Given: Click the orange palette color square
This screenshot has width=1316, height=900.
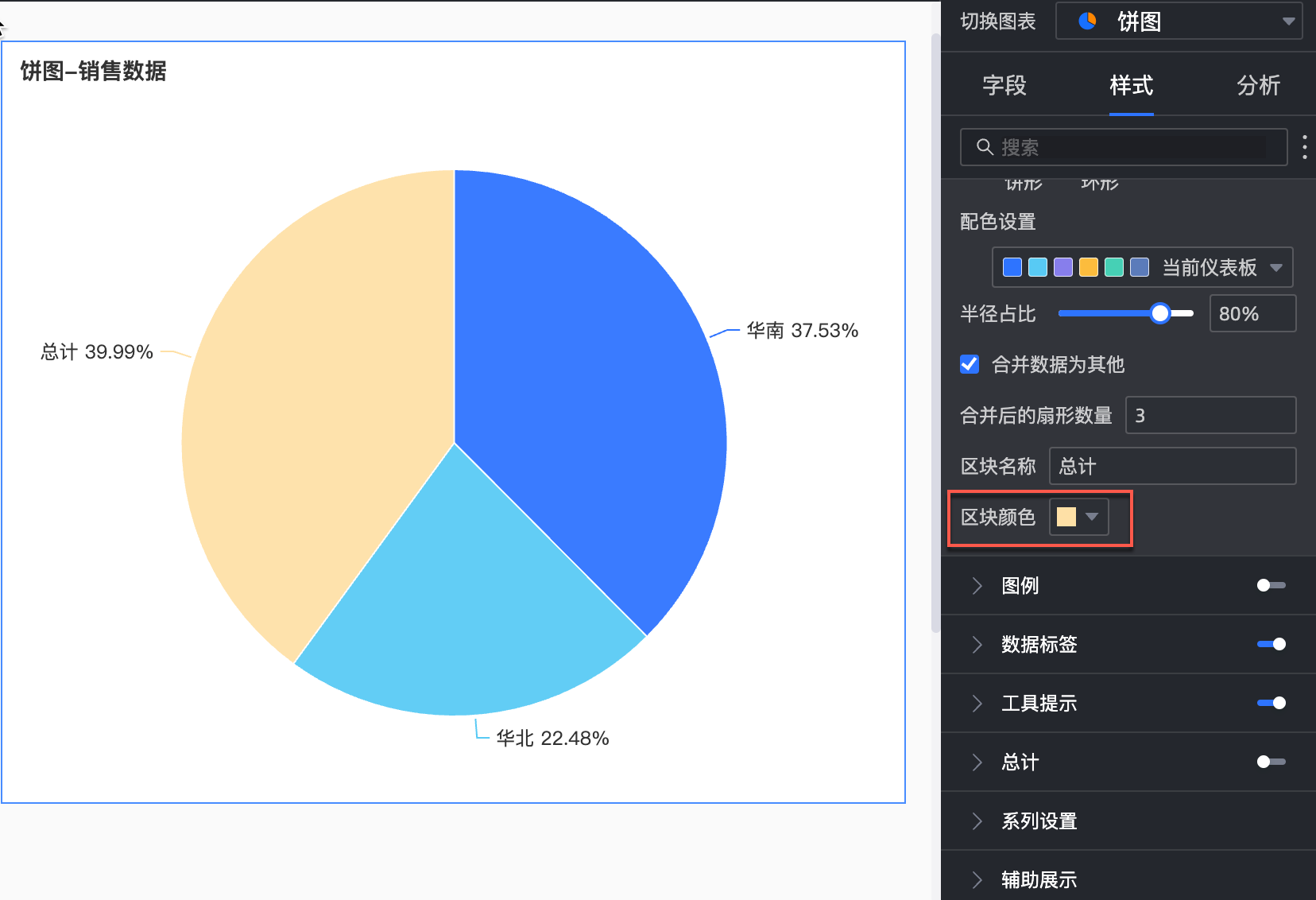Looking at the screenshot, I should 1089,267.
